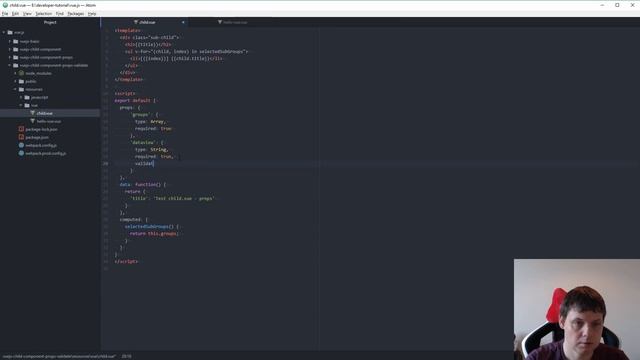The height and width of the screenshot is (360, 640).
Task: Click the package.json file icon
Action: (21, 137)
